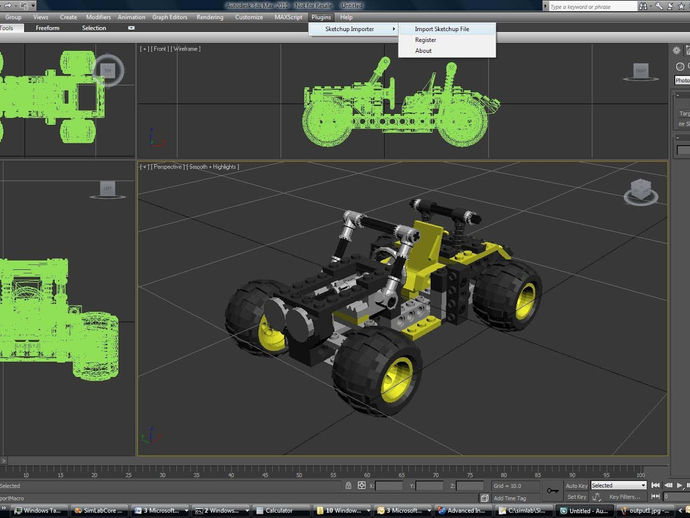
Task: Open the Create menu
Action: [x=68, y=17]
